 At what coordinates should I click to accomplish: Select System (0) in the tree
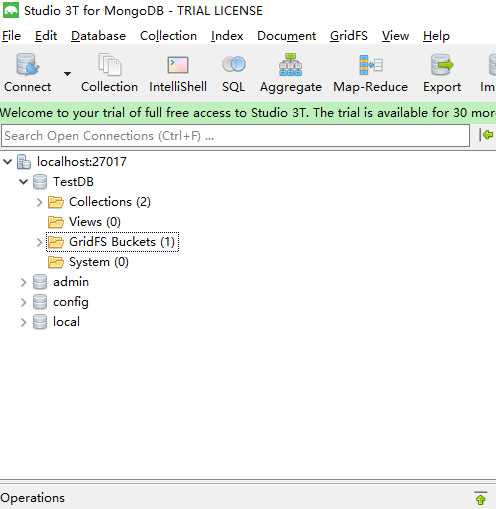tap(99, 262)
